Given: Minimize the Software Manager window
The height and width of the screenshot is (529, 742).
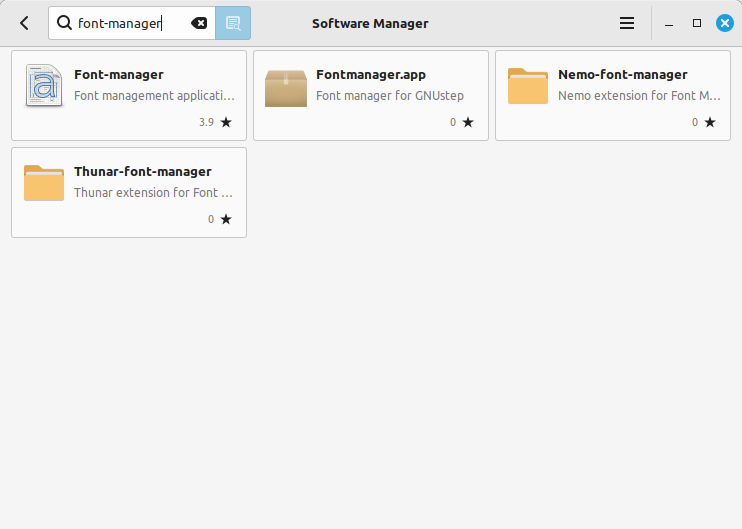Looking at the screenshot, I should (x=669, y=23).
